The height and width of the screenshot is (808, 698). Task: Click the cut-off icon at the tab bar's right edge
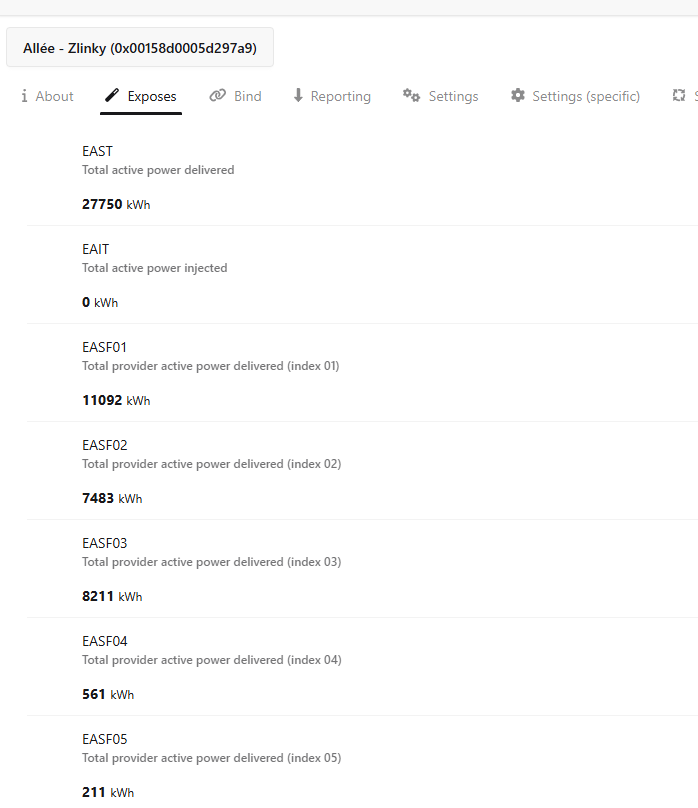(679, 96)
